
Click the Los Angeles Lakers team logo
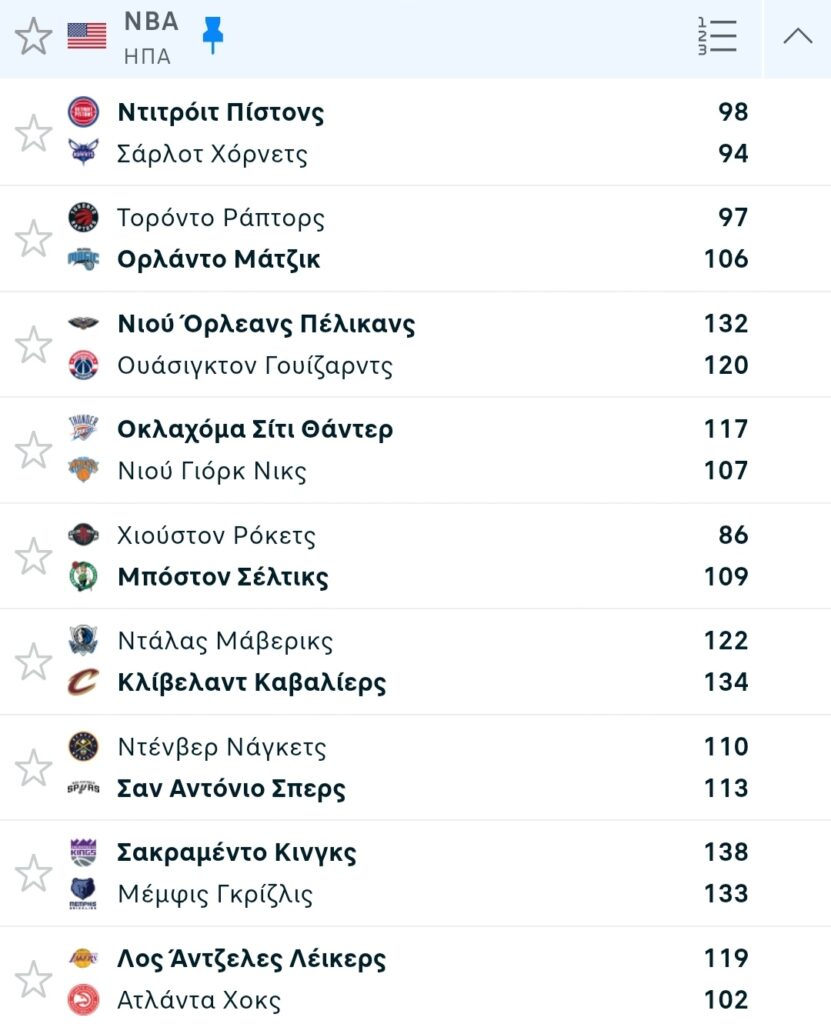coord(83,959)
